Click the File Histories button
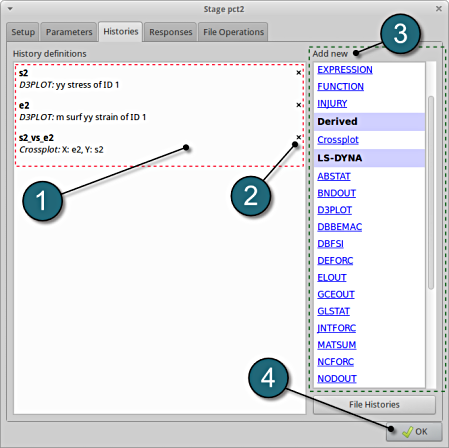The image size is (449, 448). click(x=374, y=405)
